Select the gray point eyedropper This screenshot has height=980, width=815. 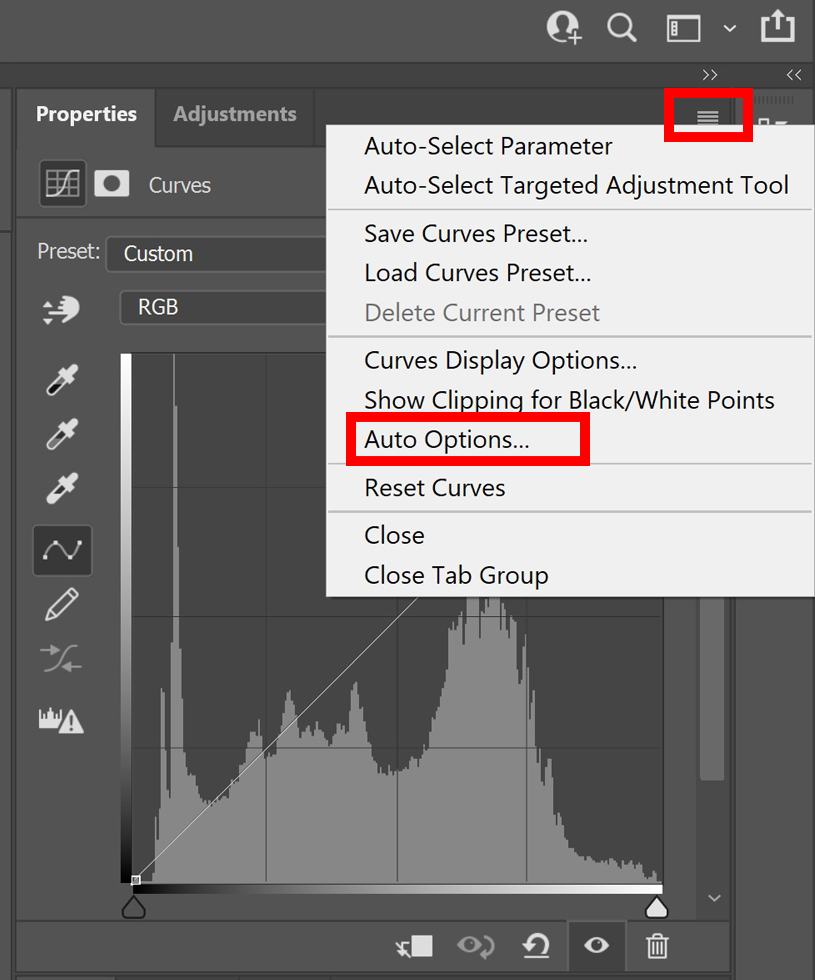pyautogui.click(x=62, y=435)
